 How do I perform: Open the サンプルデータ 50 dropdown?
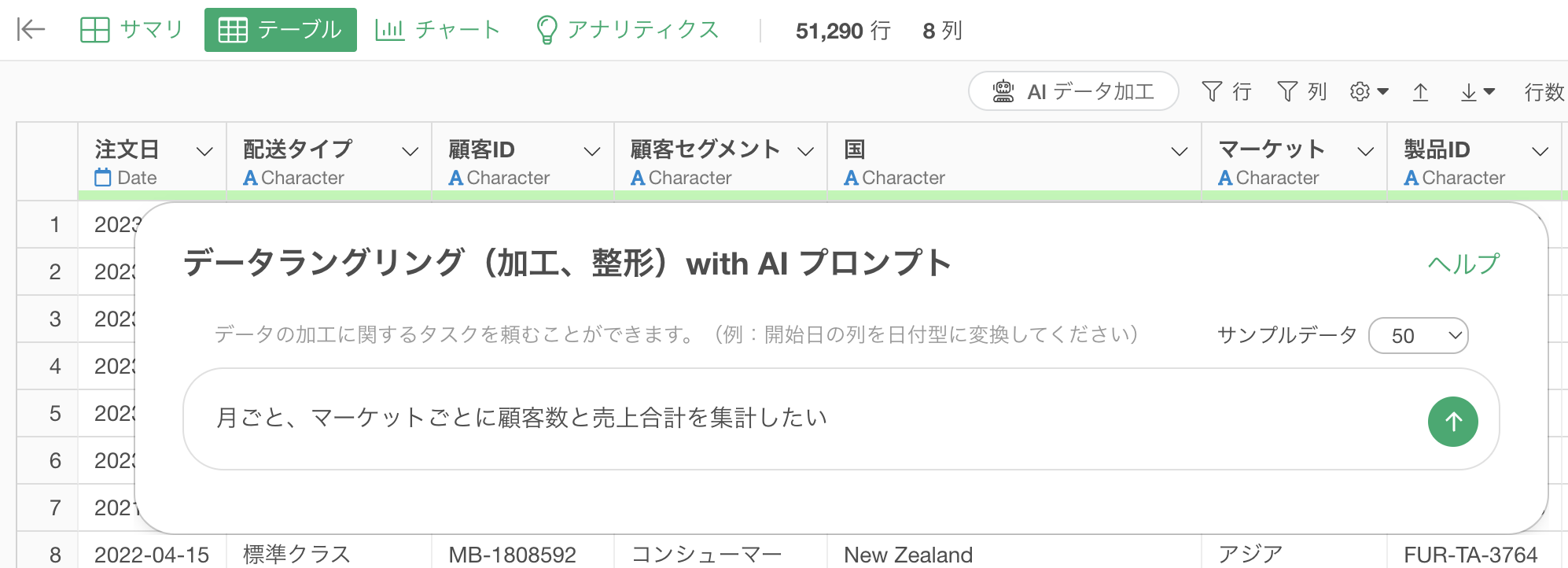[x=1419, y=336]
